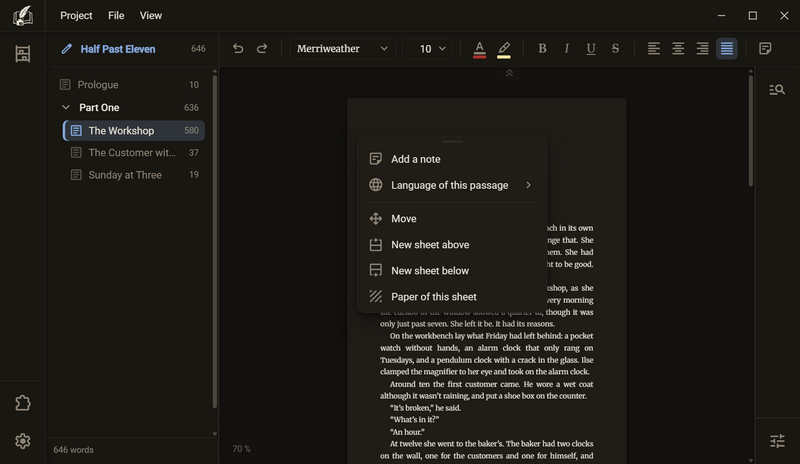Choose Paper of this sheet
The image size is (800, 464).
click(x=452, y=297)
